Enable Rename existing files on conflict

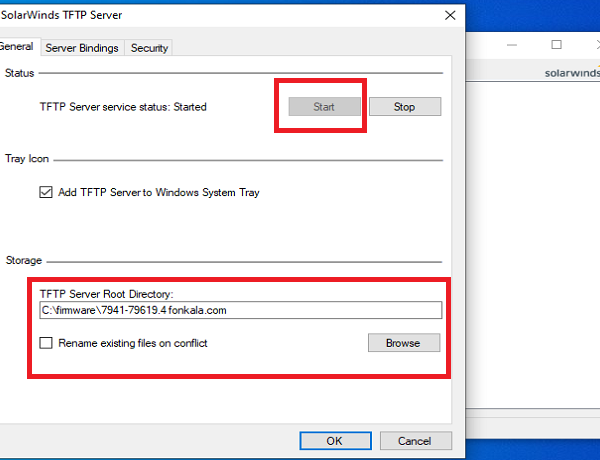coord(46,343)
